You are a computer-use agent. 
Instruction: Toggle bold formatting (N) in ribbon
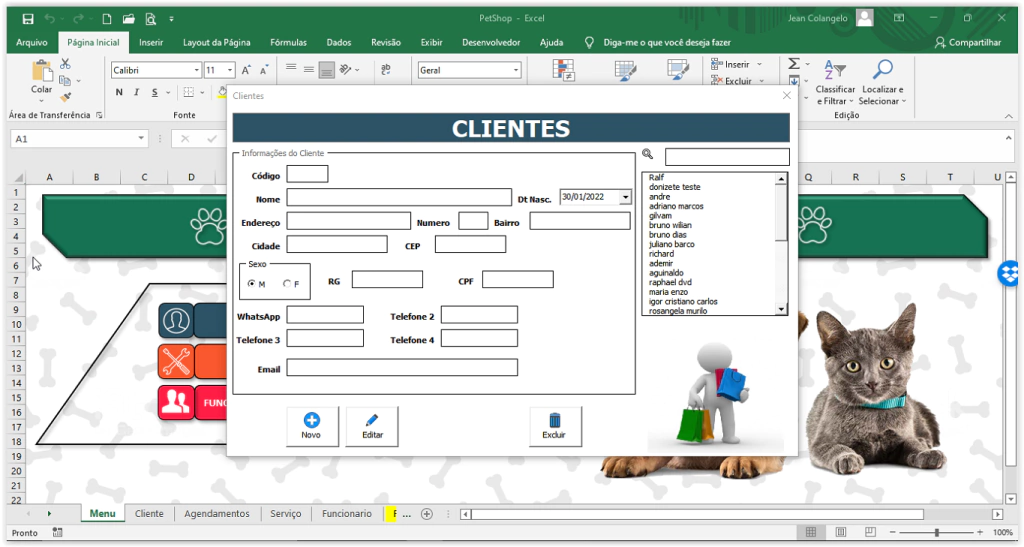tap(120, 92)
